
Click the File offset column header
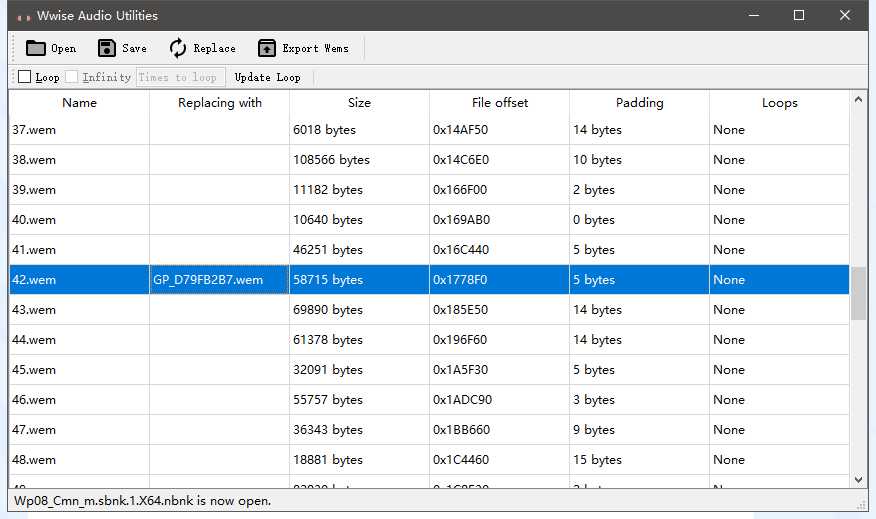[499, 103]
